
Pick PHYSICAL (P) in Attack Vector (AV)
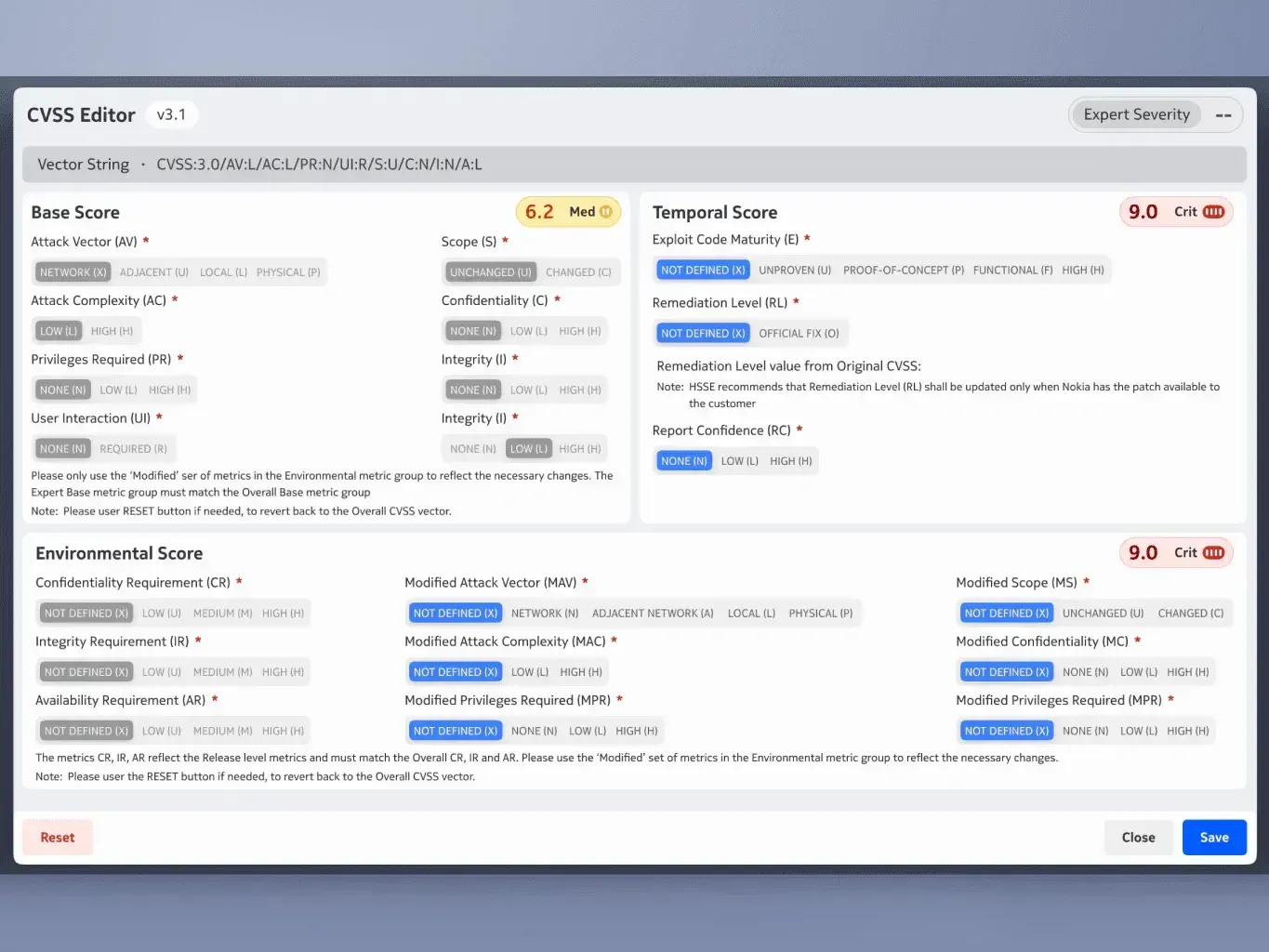point(288,272)
